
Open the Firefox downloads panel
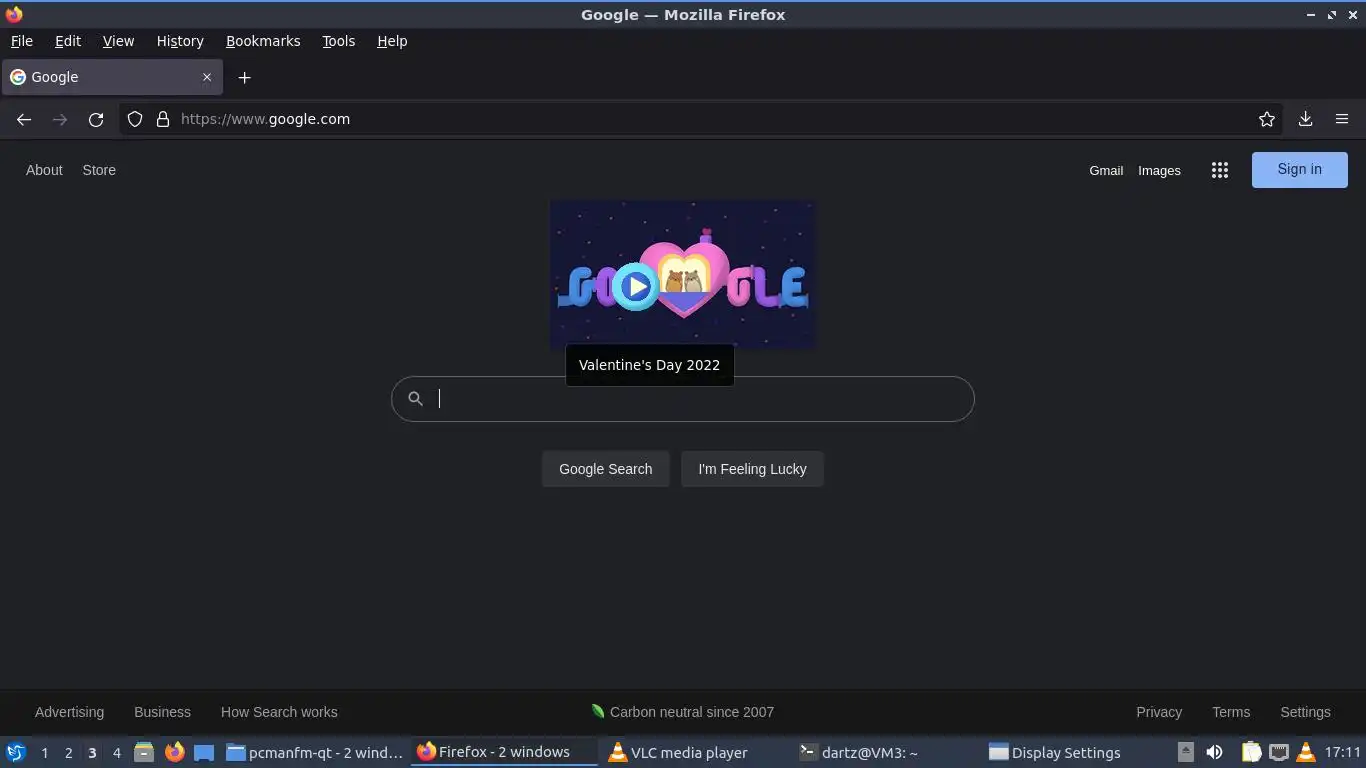pos(1305,119)
